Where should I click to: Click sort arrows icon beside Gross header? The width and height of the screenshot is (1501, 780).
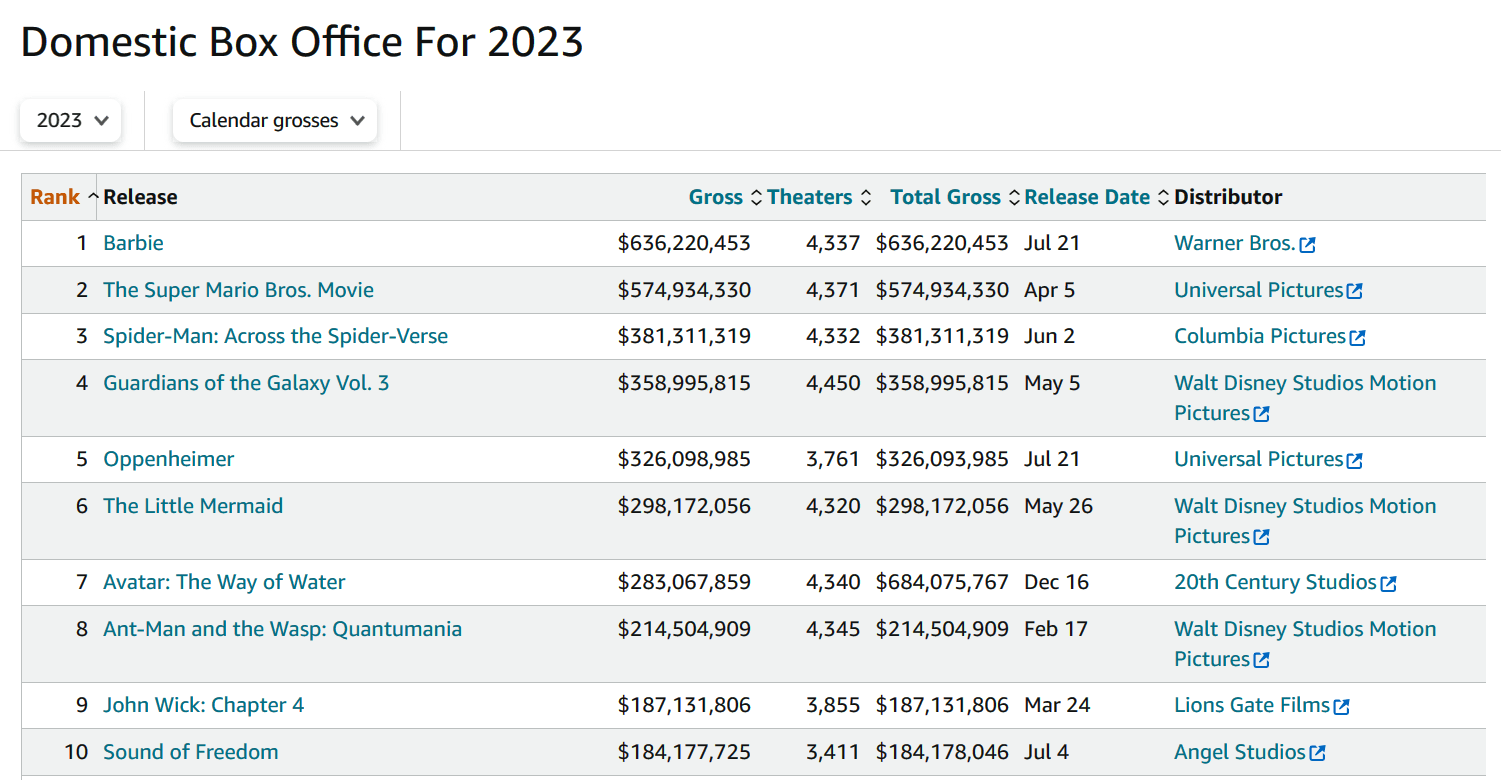[x=756, y=198]
